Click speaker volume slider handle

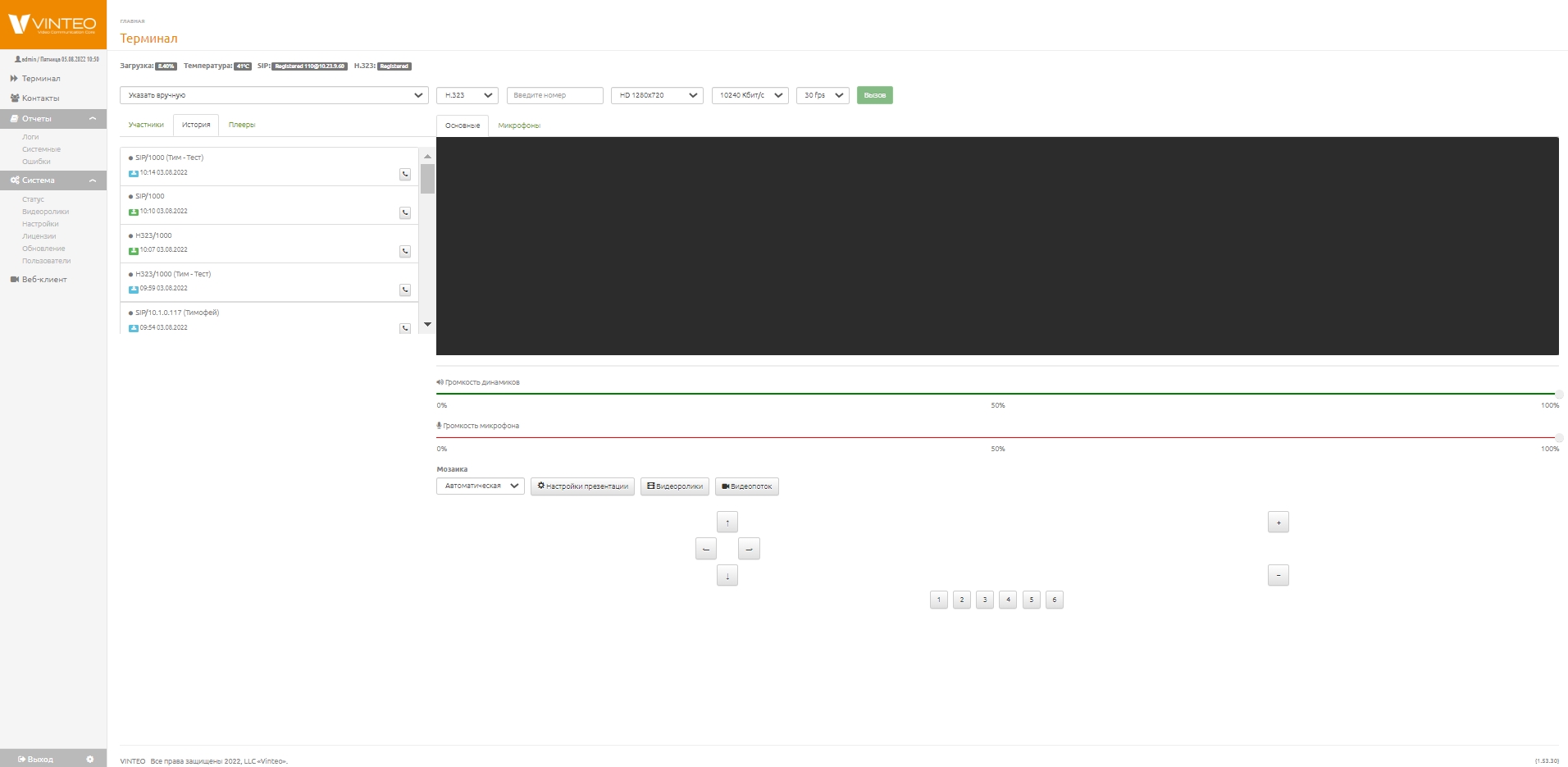tap(1558, 394)
